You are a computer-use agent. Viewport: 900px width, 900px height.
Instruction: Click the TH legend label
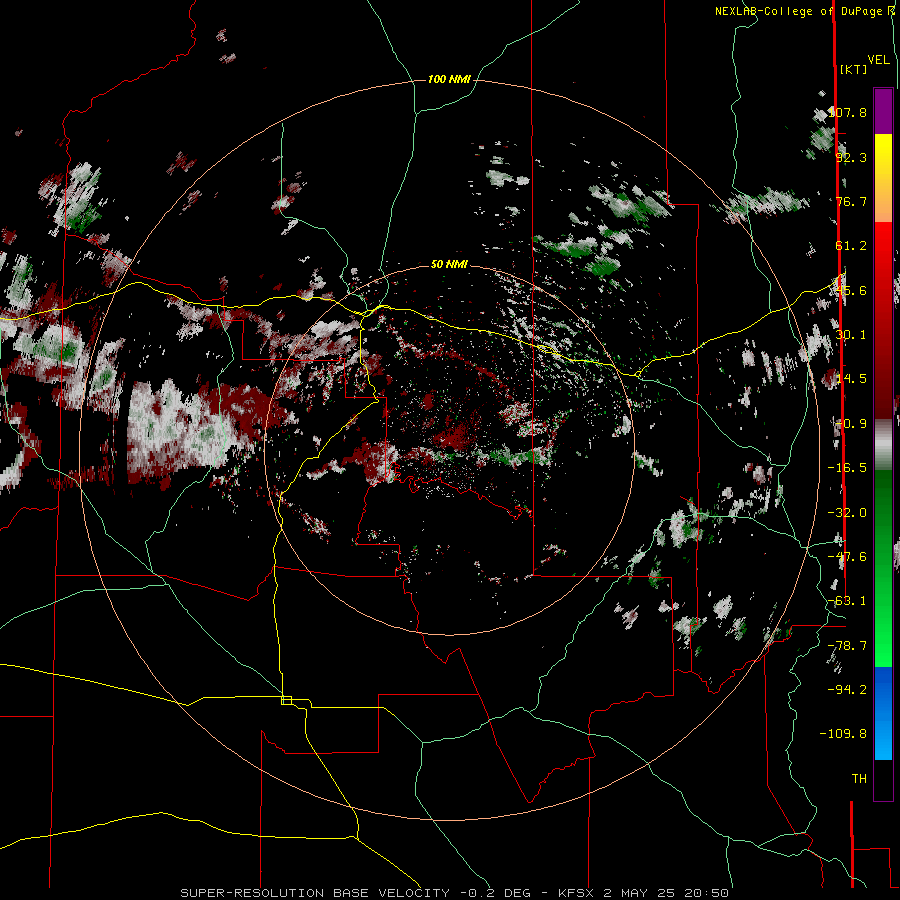click(x=859, y=779)
